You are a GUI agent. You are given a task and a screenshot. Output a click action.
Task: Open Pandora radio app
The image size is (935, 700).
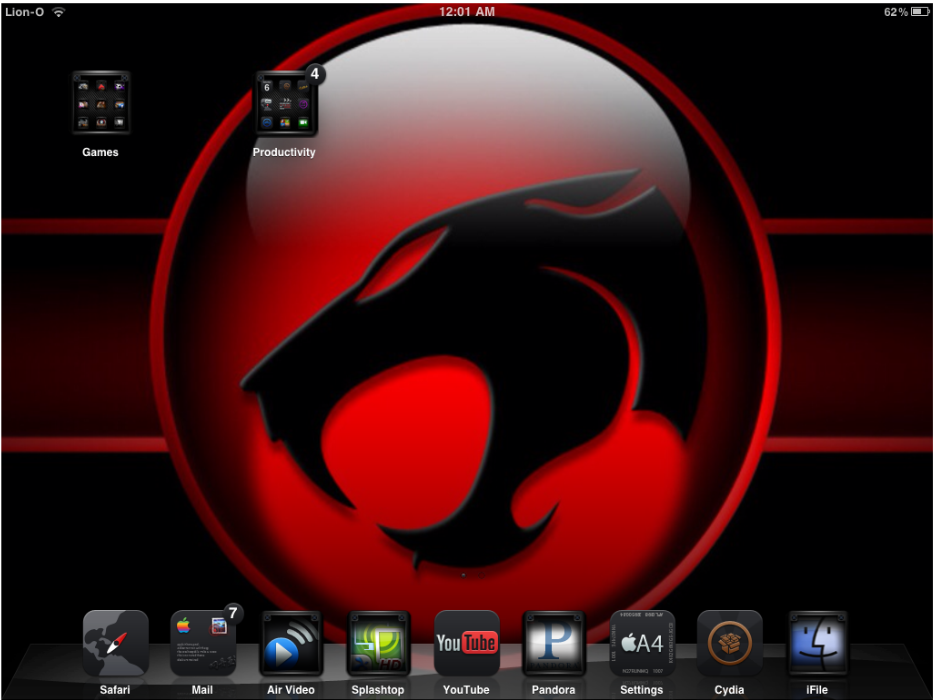[554, 643]
